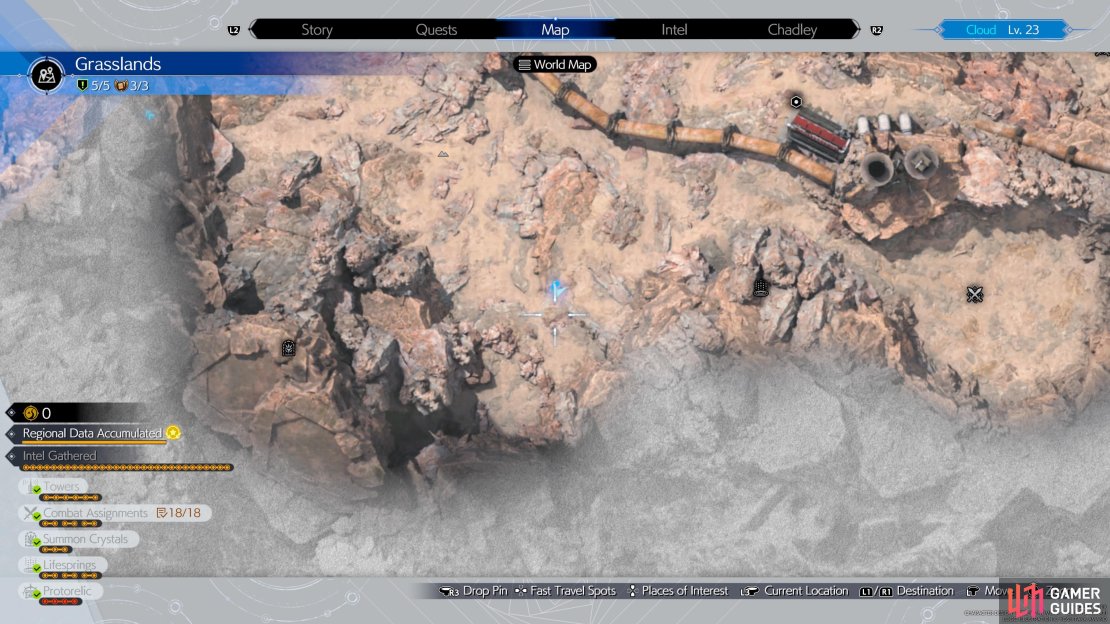This screenshot has width=1110, height=624.
Task: Click the small grey triangle map marker
Action: (x=443, y=154)
